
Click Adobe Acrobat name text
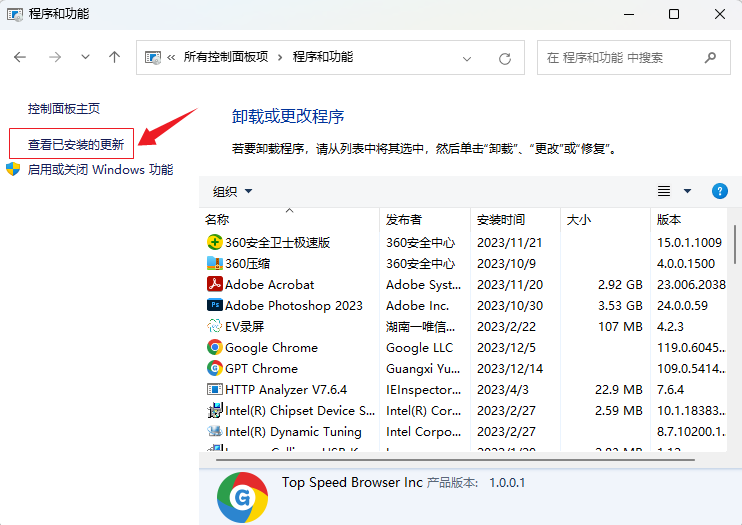pos(269,285)
